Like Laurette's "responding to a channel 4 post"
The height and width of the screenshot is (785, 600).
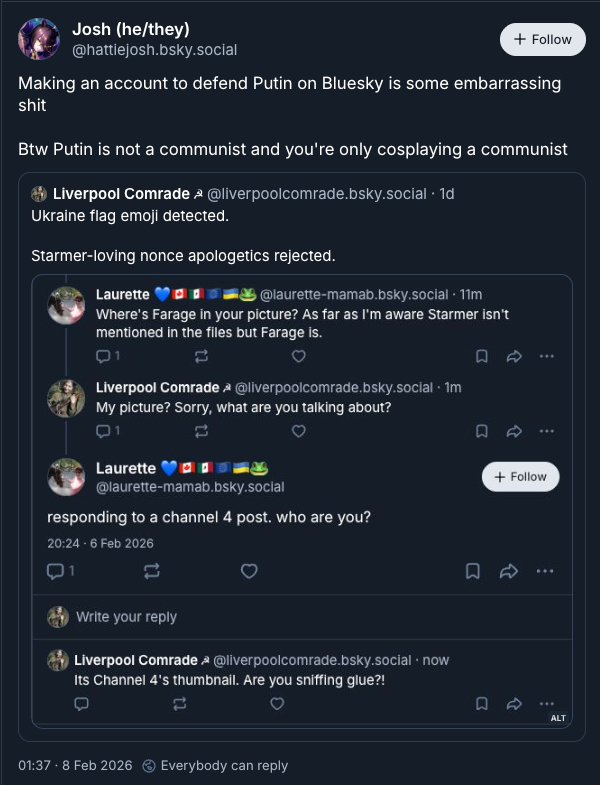249,571
